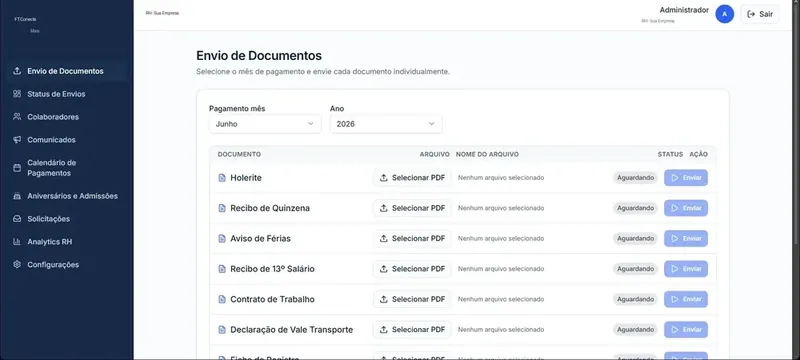Click the Aviso de Férias document icon
This screenshot has width=800, height=360.
[222, 239]
